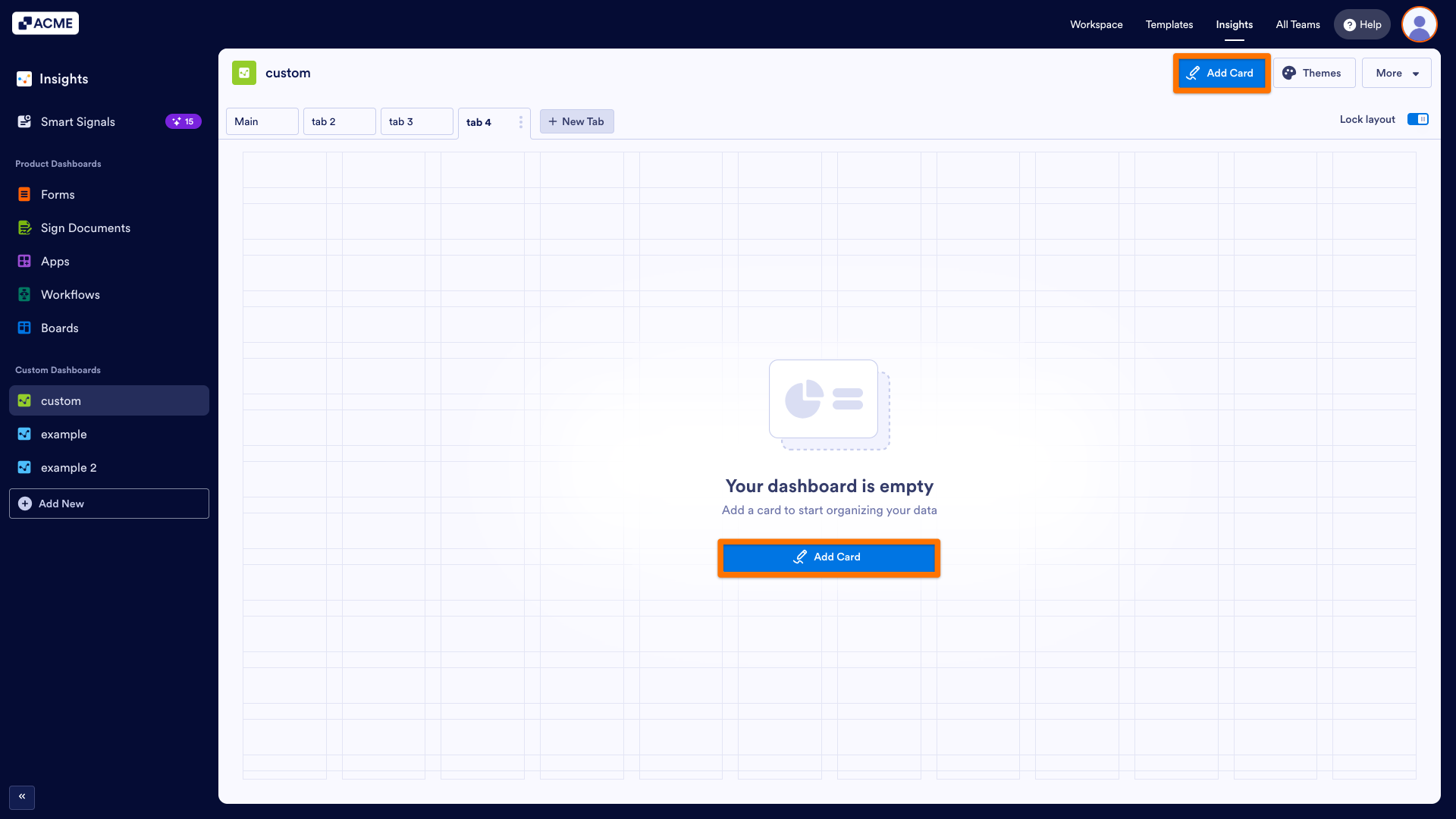Click the custom dashboard sidebar icon
Image resolution: width=1456 pixels, height=819 pixels.
[x=24, y=400]
